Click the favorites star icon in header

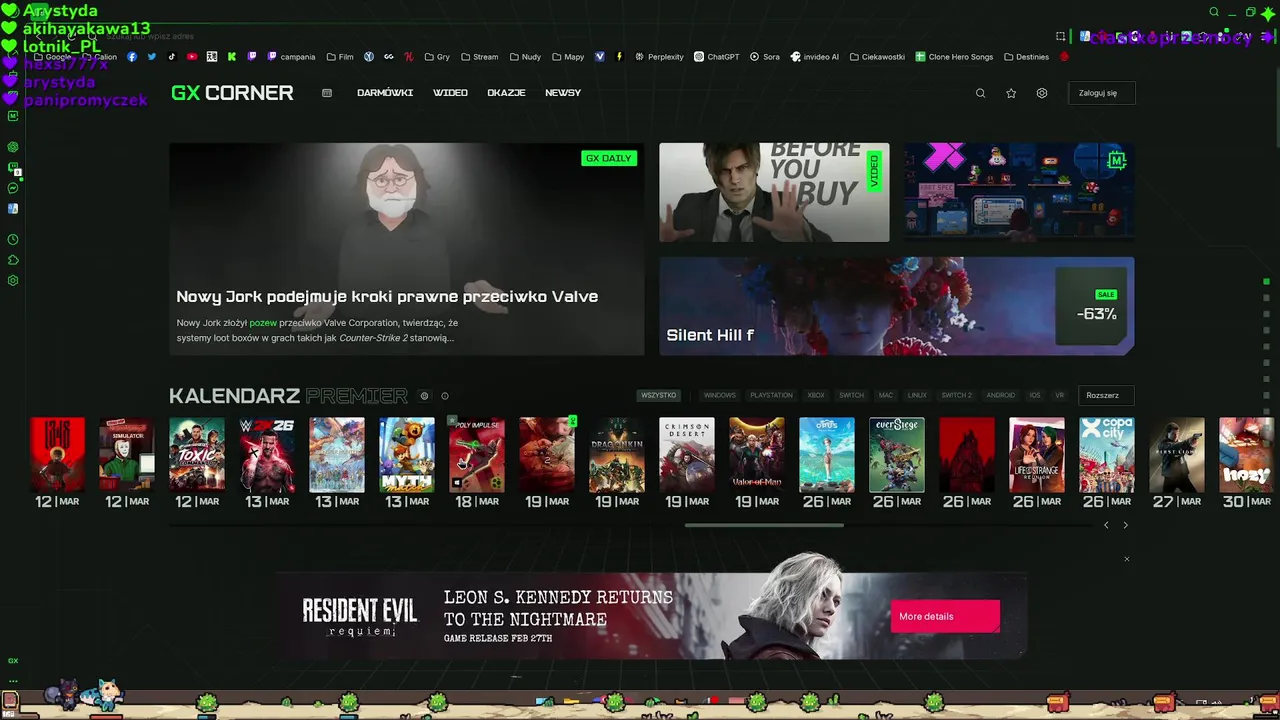point(1011,93)
